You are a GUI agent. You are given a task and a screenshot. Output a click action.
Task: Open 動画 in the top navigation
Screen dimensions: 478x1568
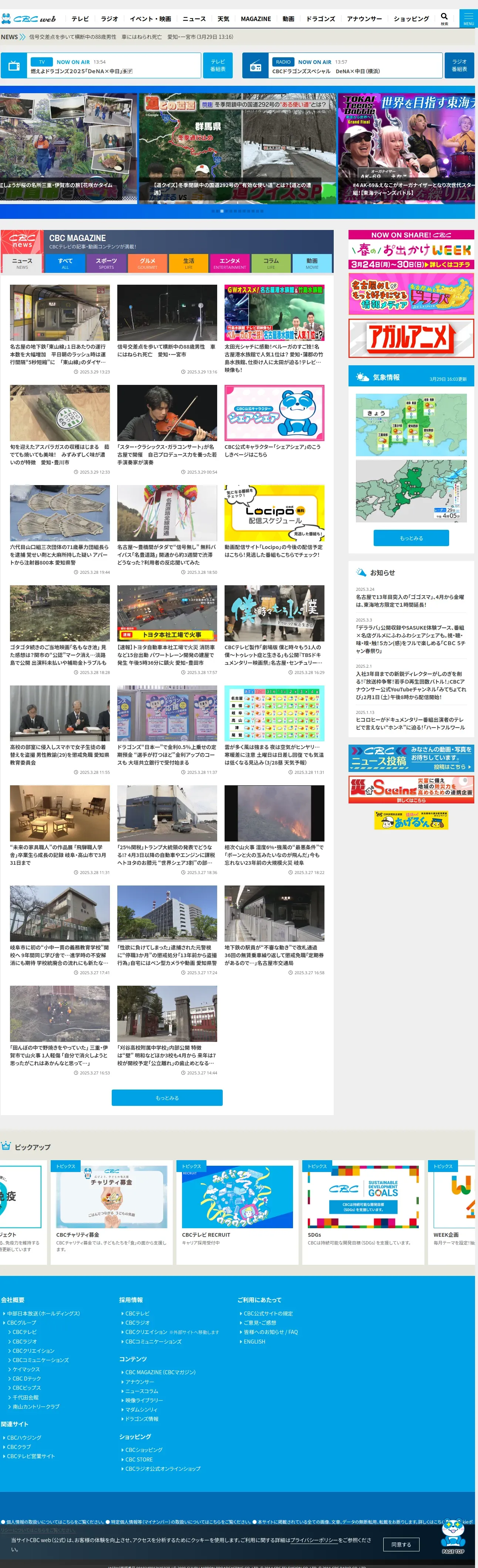pos(289,19)
